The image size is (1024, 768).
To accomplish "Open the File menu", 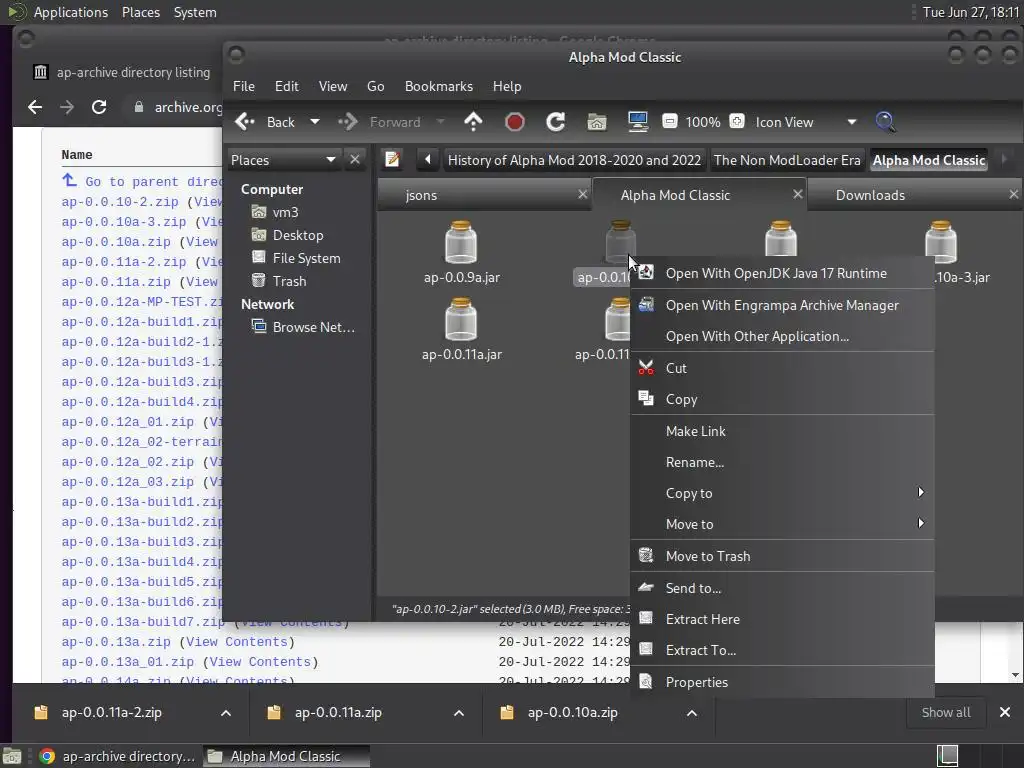I will pos(244,86).
